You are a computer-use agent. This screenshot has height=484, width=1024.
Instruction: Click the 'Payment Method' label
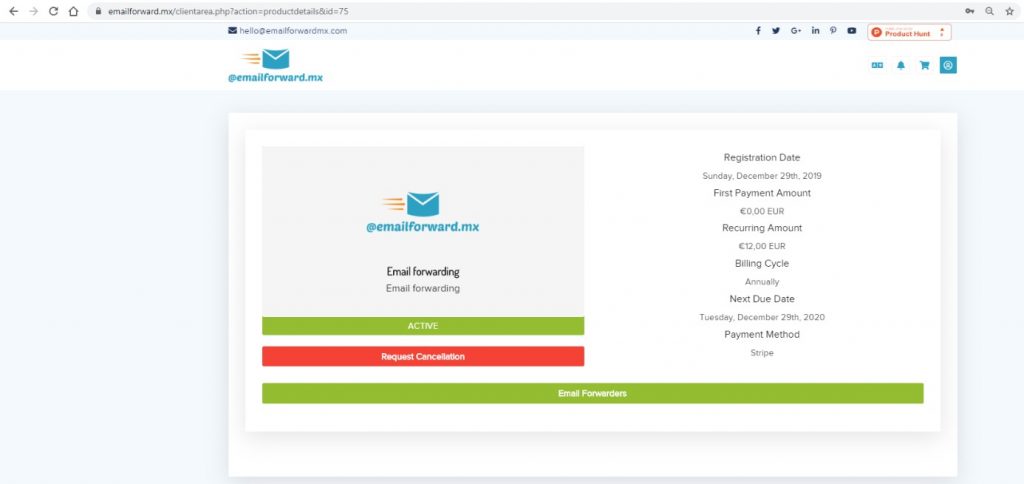(x=761, y=334)
